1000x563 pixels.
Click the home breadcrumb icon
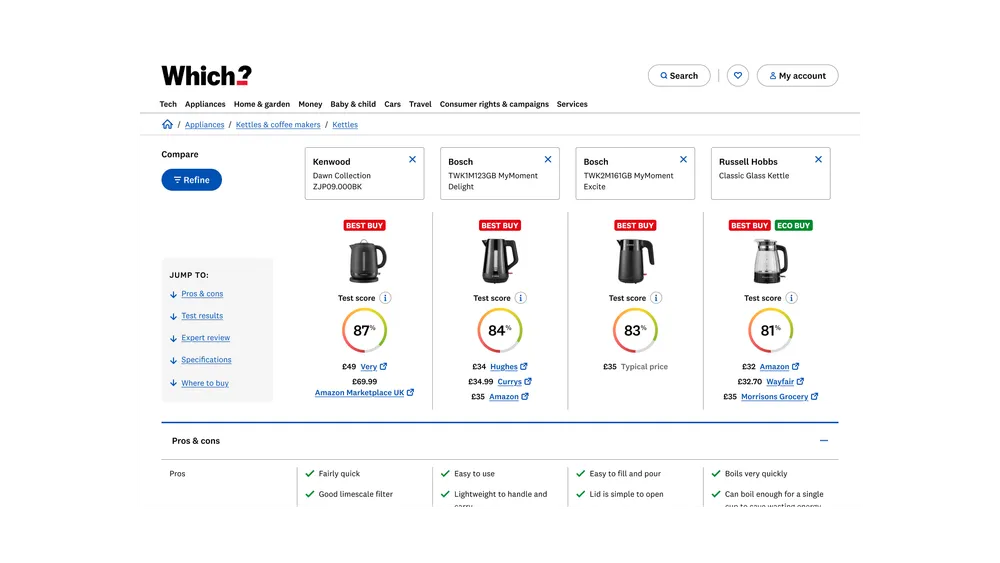pos(167,125)
